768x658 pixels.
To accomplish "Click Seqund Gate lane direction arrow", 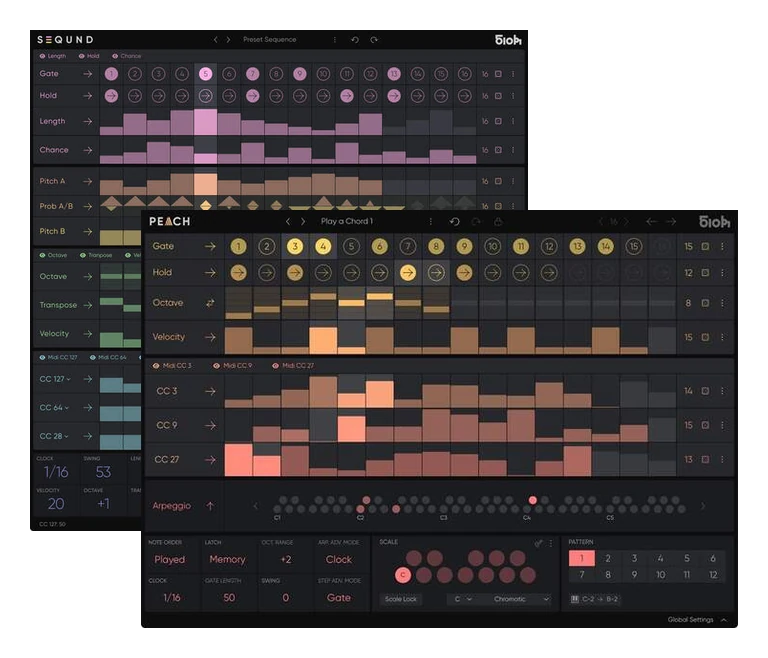I will coord(88,74).
